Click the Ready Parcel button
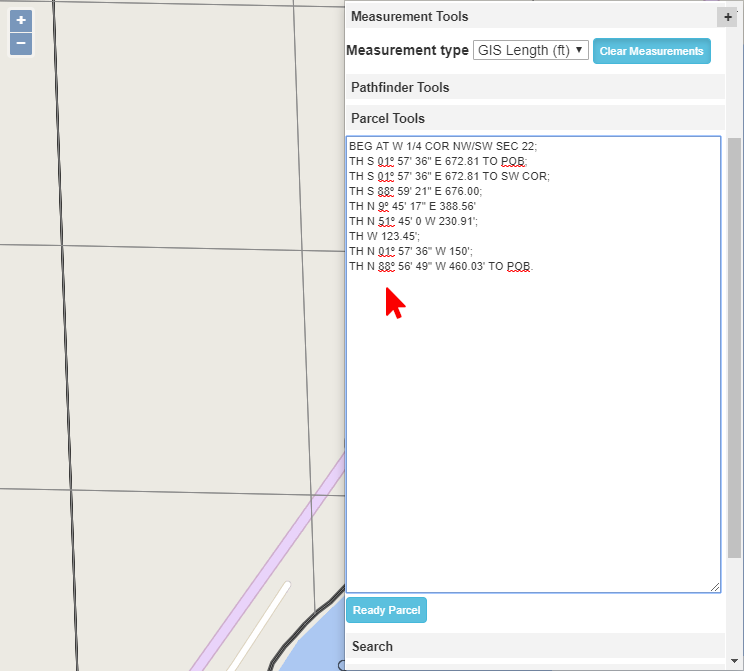744x671 pixels. point(386,610)
